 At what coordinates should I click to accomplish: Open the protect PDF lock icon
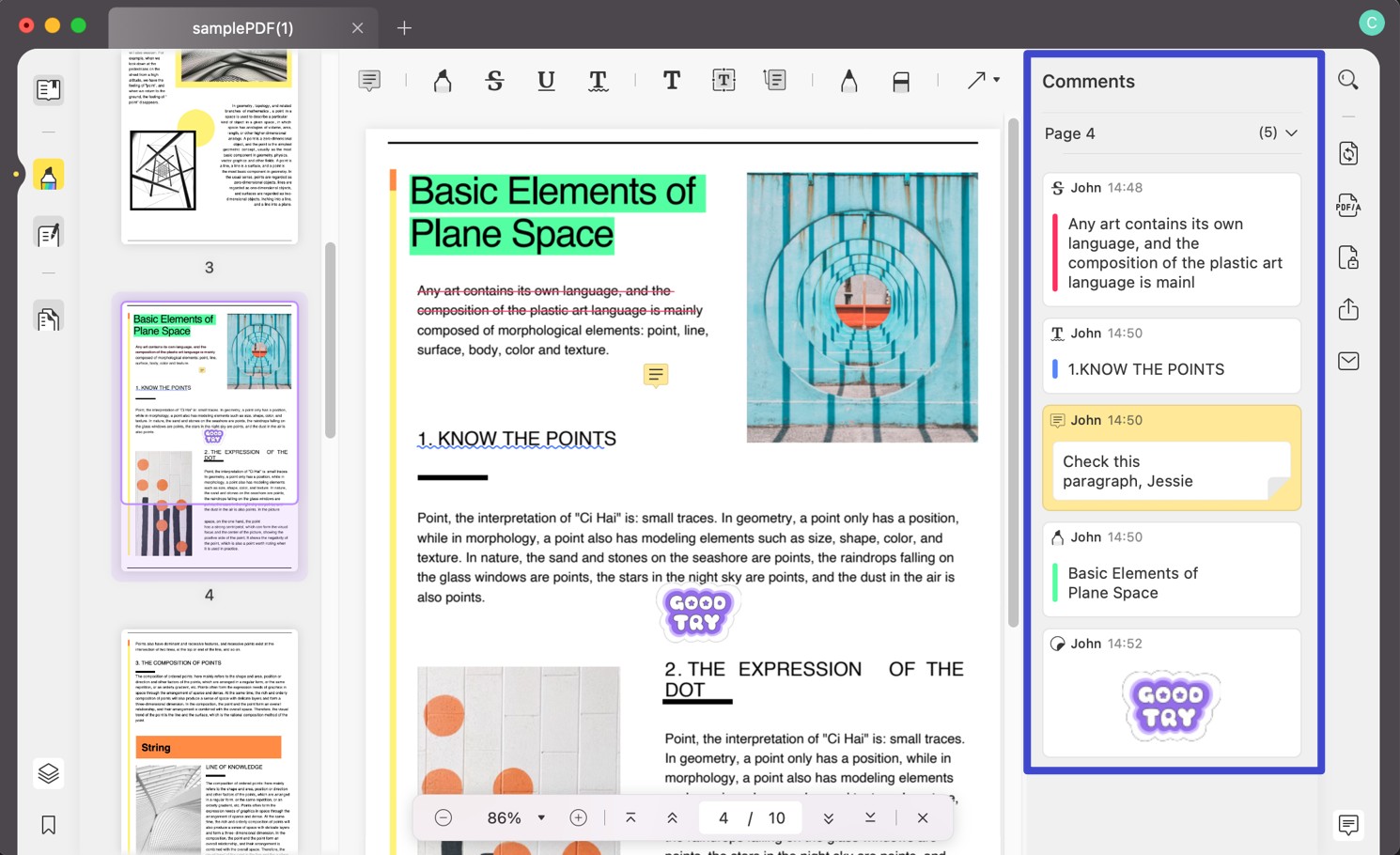click(1348, 257)
